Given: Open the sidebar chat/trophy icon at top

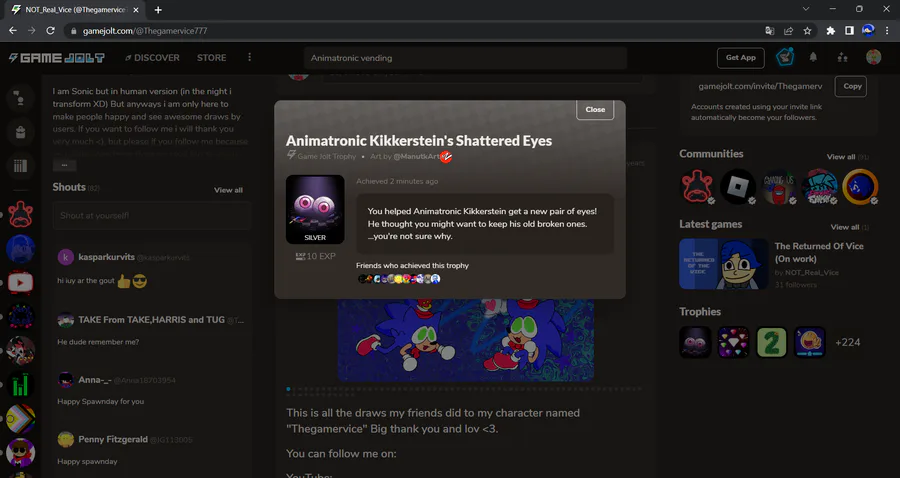Looking at the screenshot, I should click(x=20, y=98).
